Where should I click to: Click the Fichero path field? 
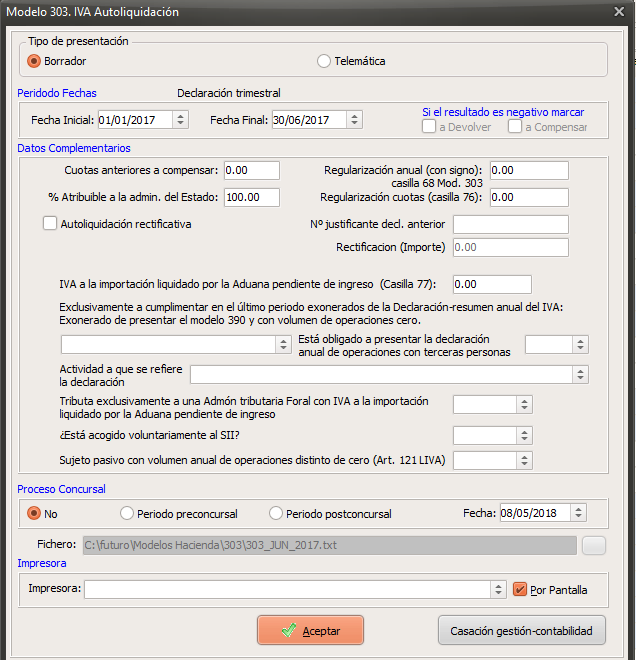click(x=330, y=546)
